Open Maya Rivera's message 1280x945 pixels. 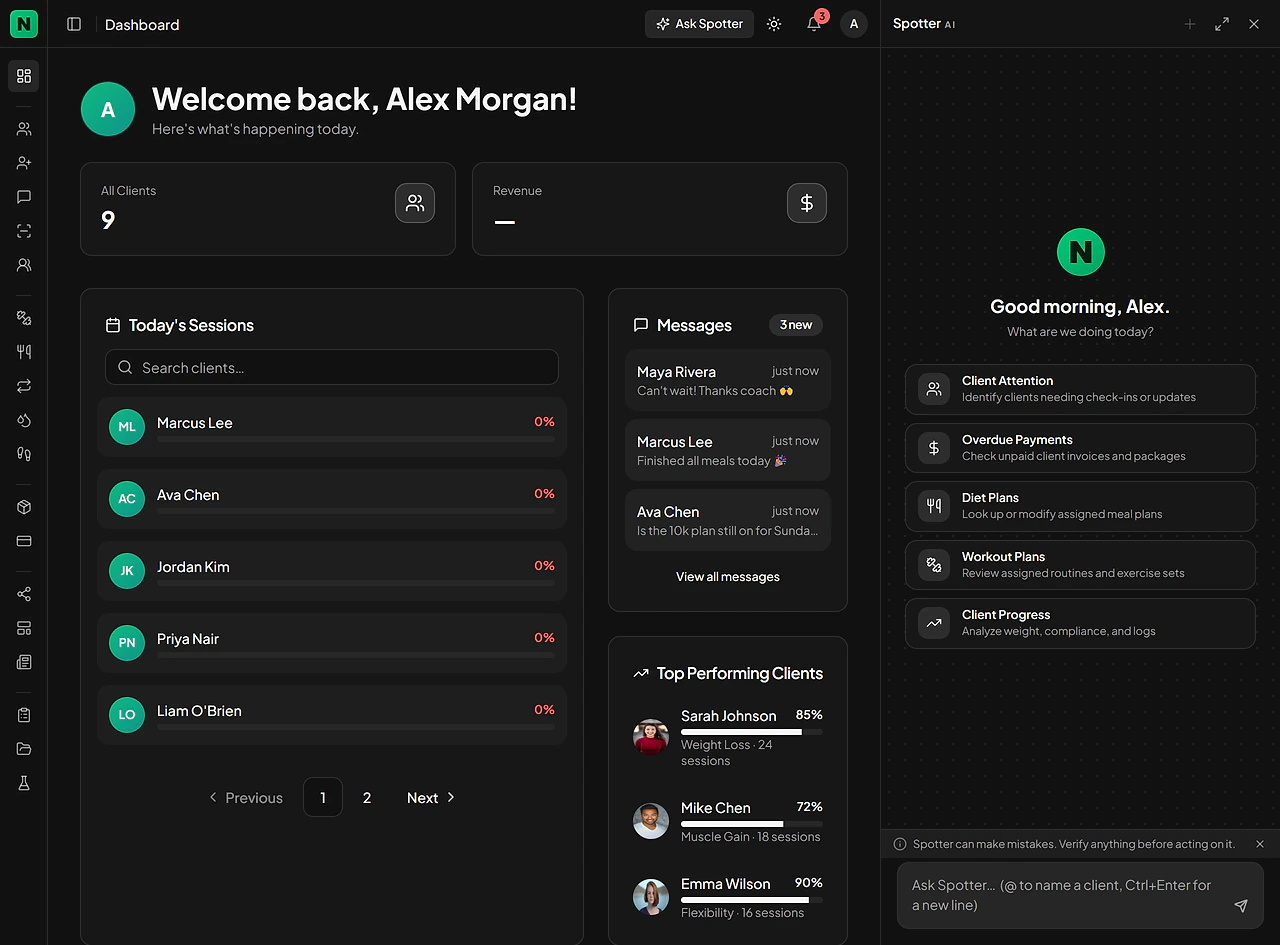point(728,380)
